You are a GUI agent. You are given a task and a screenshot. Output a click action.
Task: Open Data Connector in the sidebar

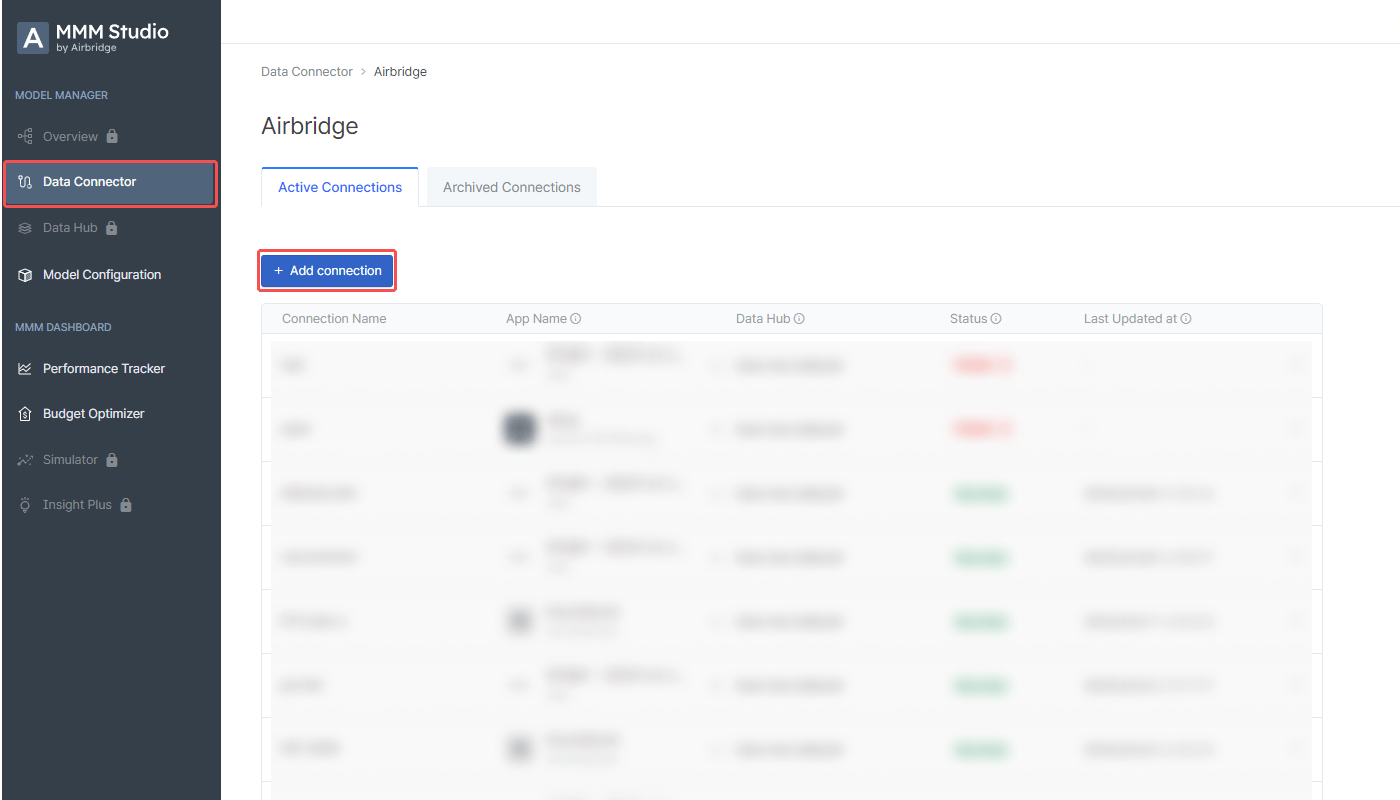(110, 183)
